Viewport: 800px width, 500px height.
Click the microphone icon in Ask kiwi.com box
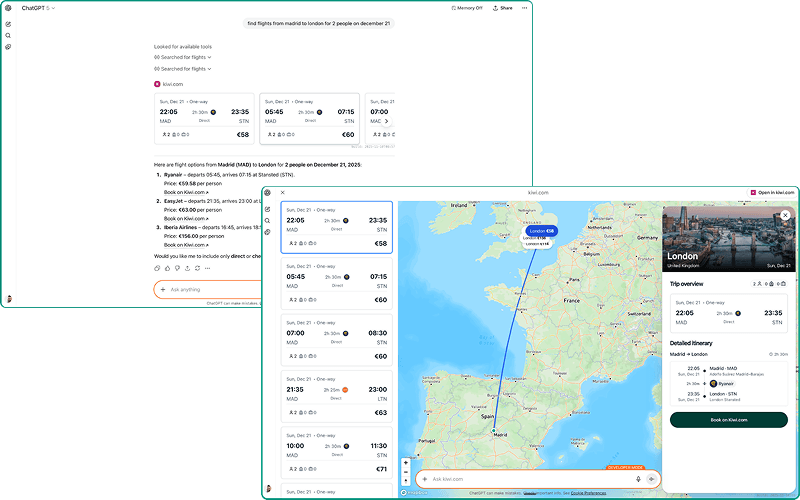pyautogui.click(x=638, y=479)
